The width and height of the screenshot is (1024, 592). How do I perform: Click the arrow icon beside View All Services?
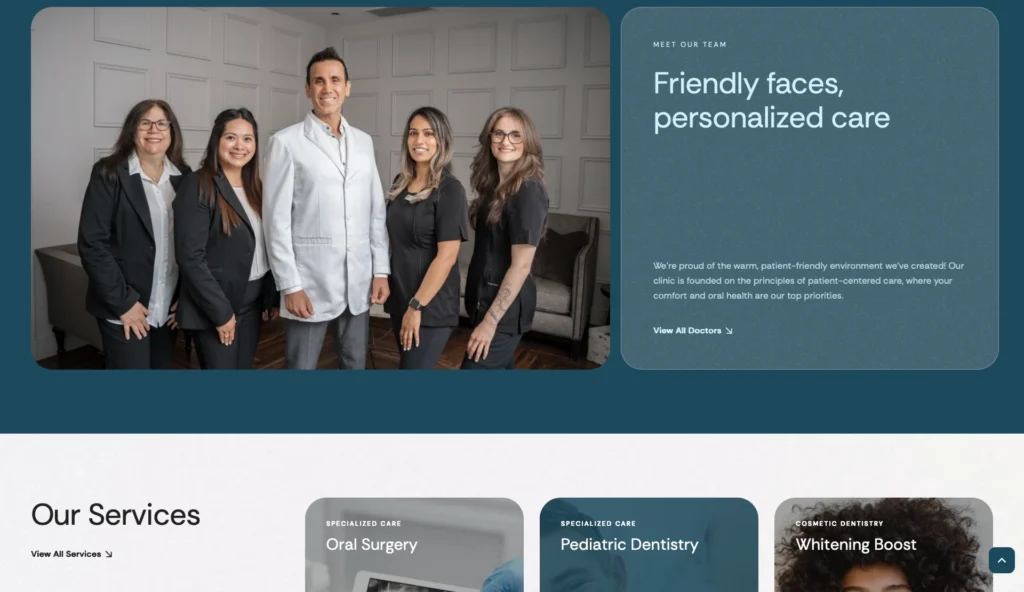[x=108, y=554]
